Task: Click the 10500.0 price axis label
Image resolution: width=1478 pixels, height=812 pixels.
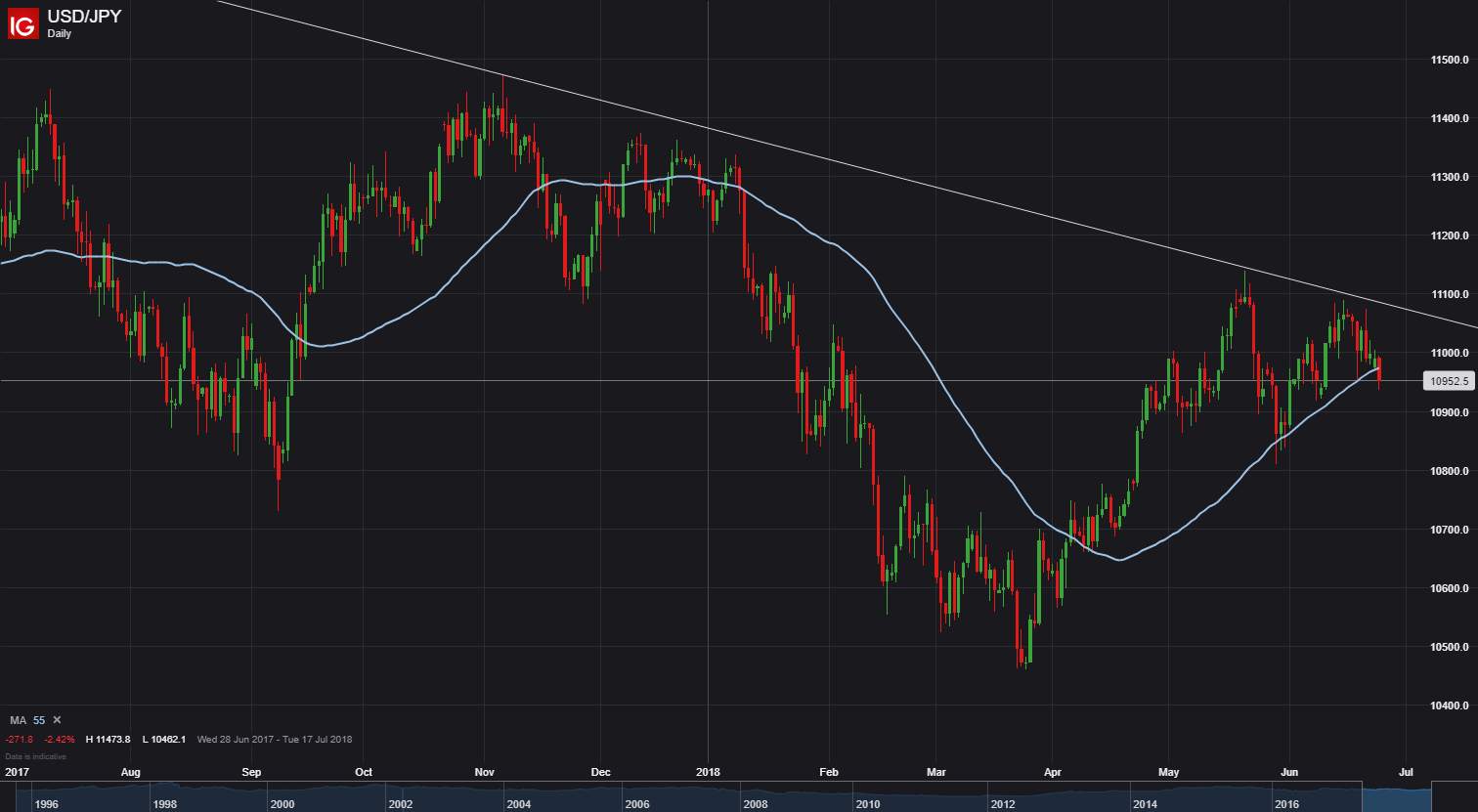Action: point(1450,647)
